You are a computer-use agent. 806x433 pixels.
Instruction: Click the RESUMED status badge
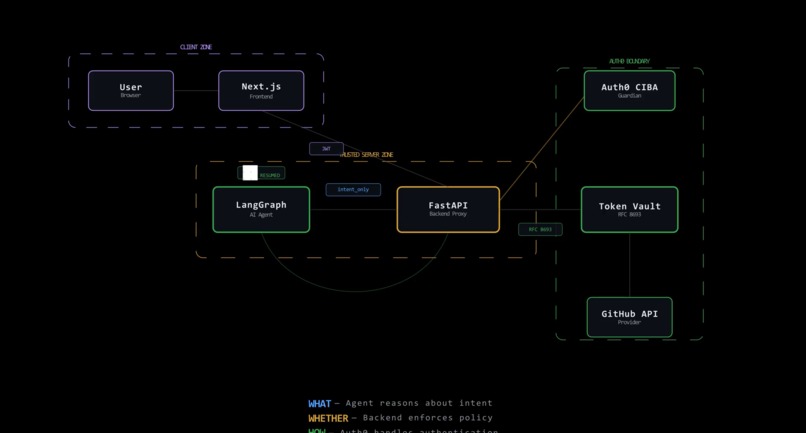click(x=262, y=173)
